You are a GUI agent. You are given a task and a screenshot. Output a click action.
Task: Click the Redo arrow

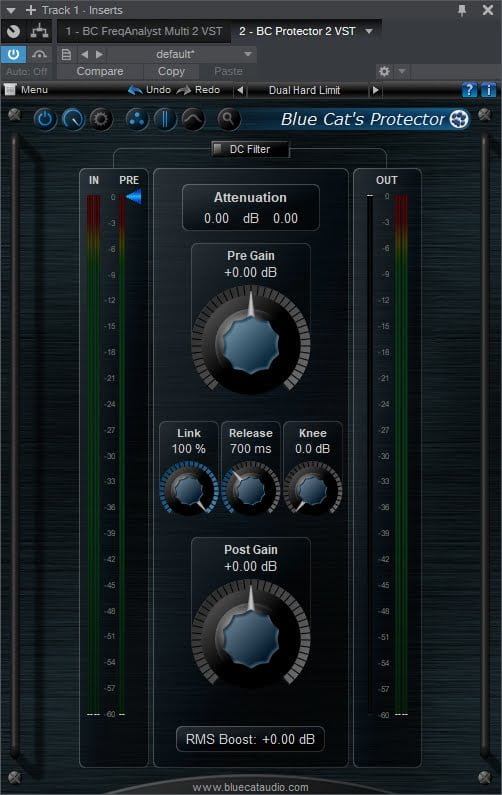click(x=184, y=90)
